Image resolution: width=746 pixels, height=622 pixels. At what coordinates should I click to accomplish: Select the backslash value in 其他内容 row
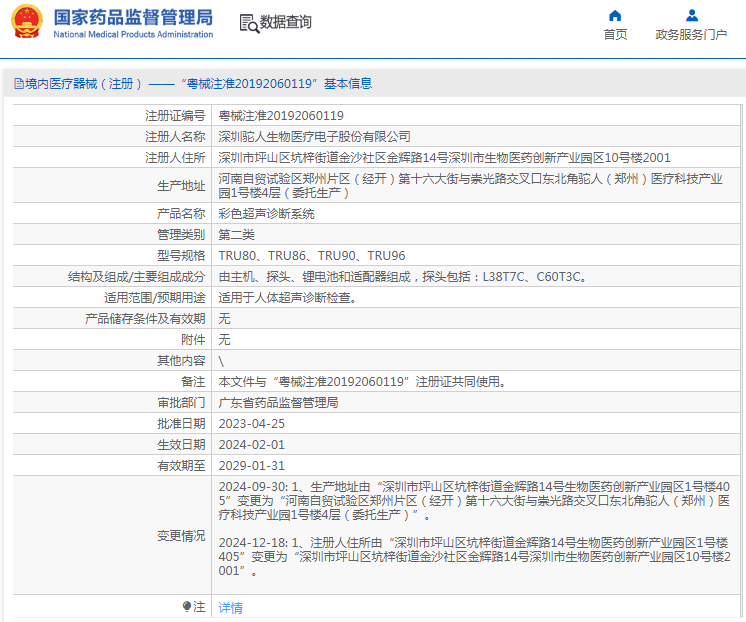221,361
